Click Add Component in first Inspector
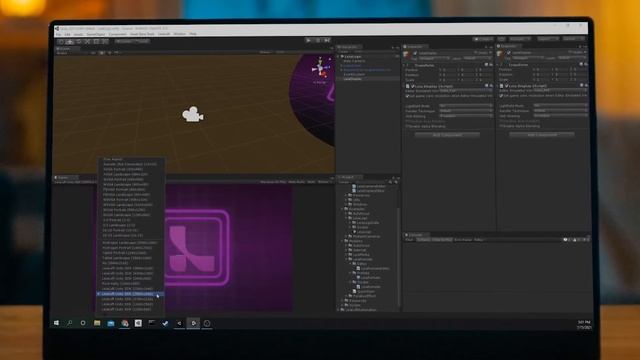Viewport: 640px width, 360px height. pos(447,135)
